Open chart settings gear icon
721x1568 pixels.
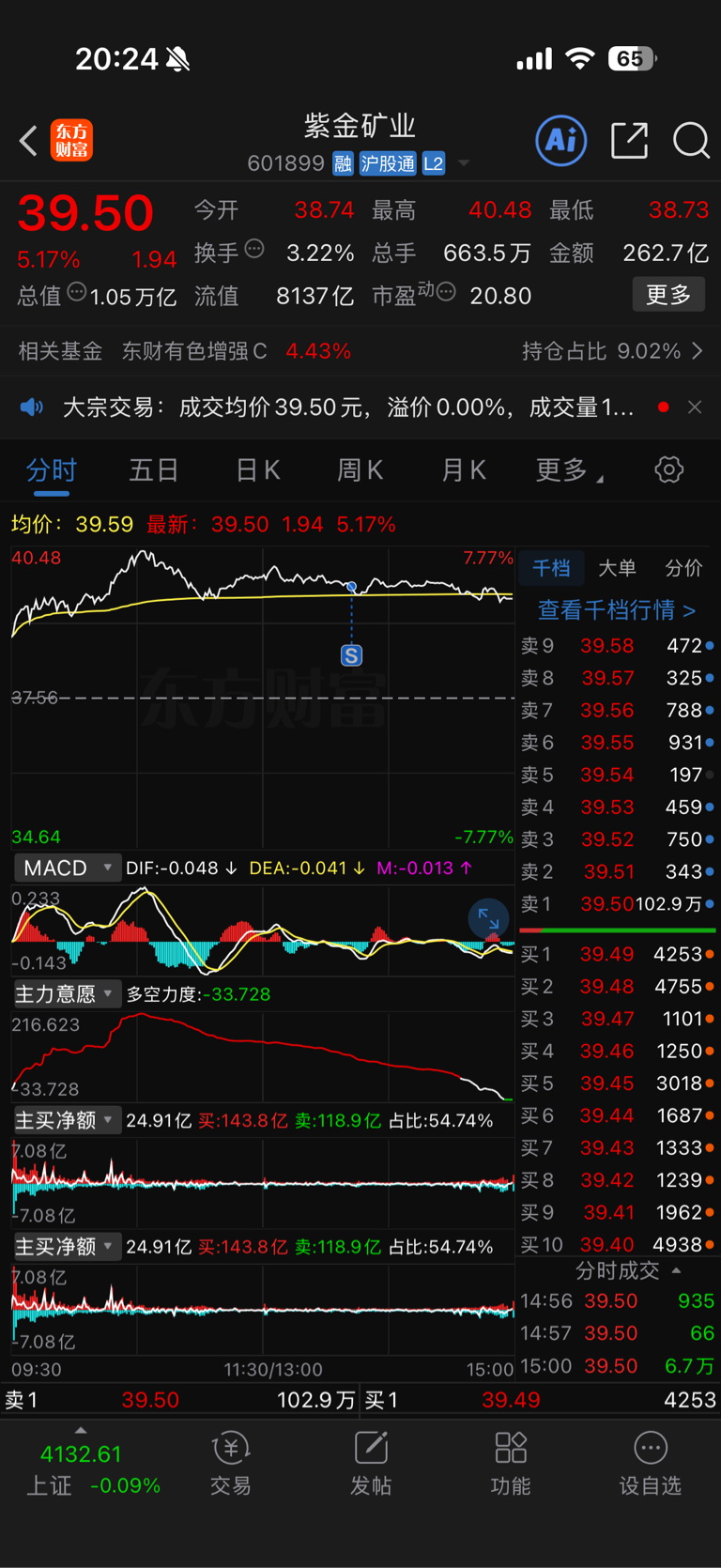(668, 469)
